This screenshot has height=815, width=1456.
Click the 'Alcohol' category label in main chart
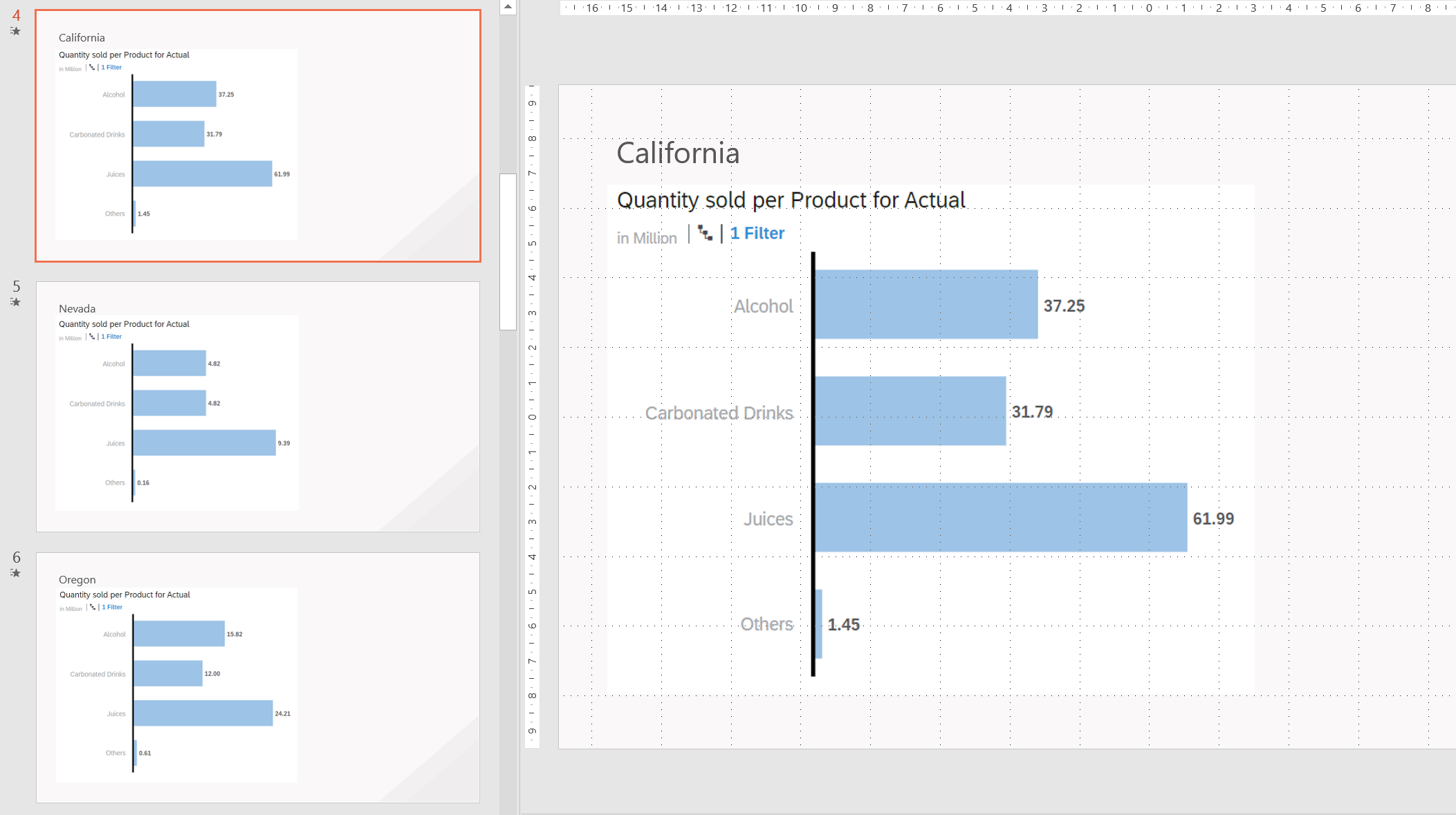[x=763, y=306]
